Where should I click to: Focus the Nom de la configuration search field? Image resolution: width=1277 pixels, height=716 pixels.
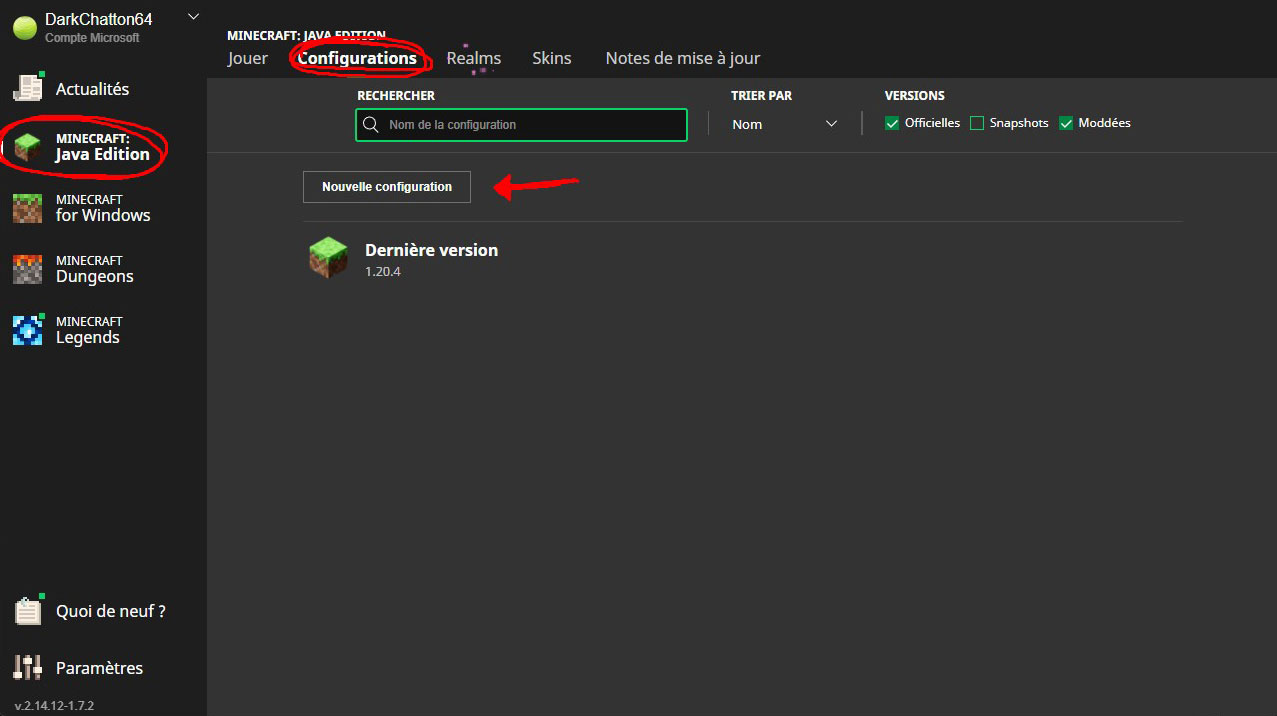(521, 125)
